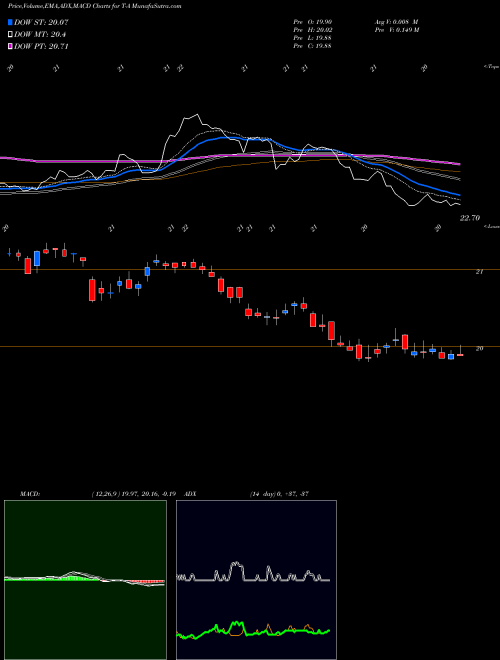Click the 21 price axis label
500x660 pixels.
pyautogui.click(x=479, y=272)
